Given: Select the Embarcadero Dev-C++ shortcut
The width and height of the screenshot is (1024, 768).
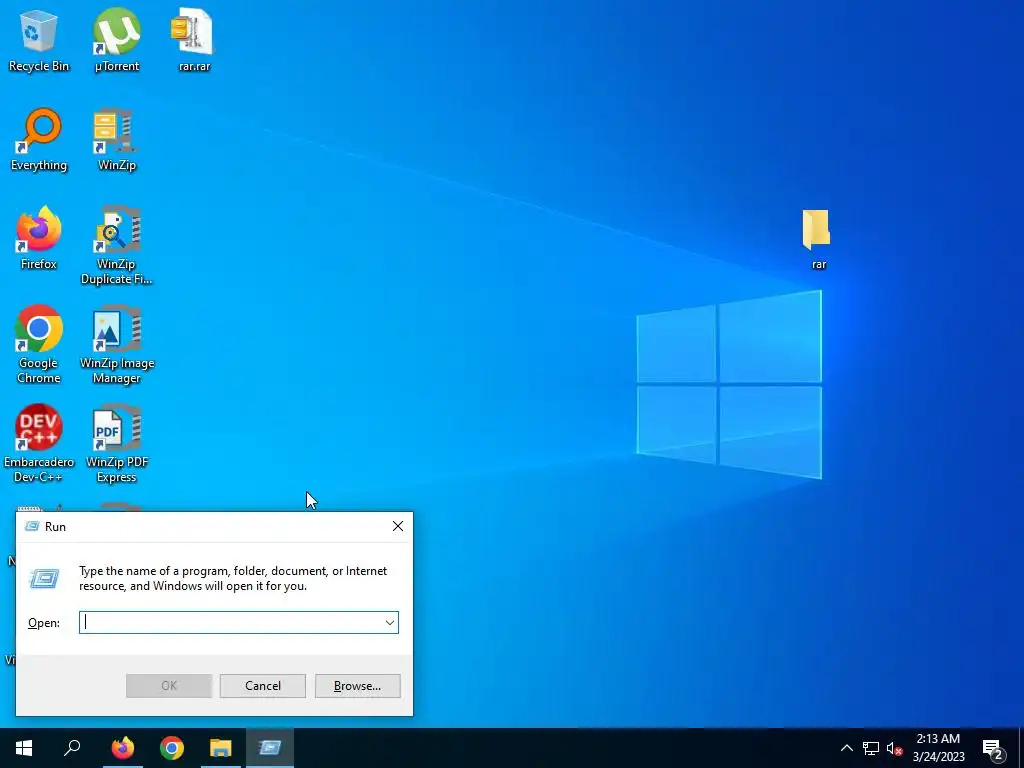Looking at the screenshot, I should click(39, 444).
